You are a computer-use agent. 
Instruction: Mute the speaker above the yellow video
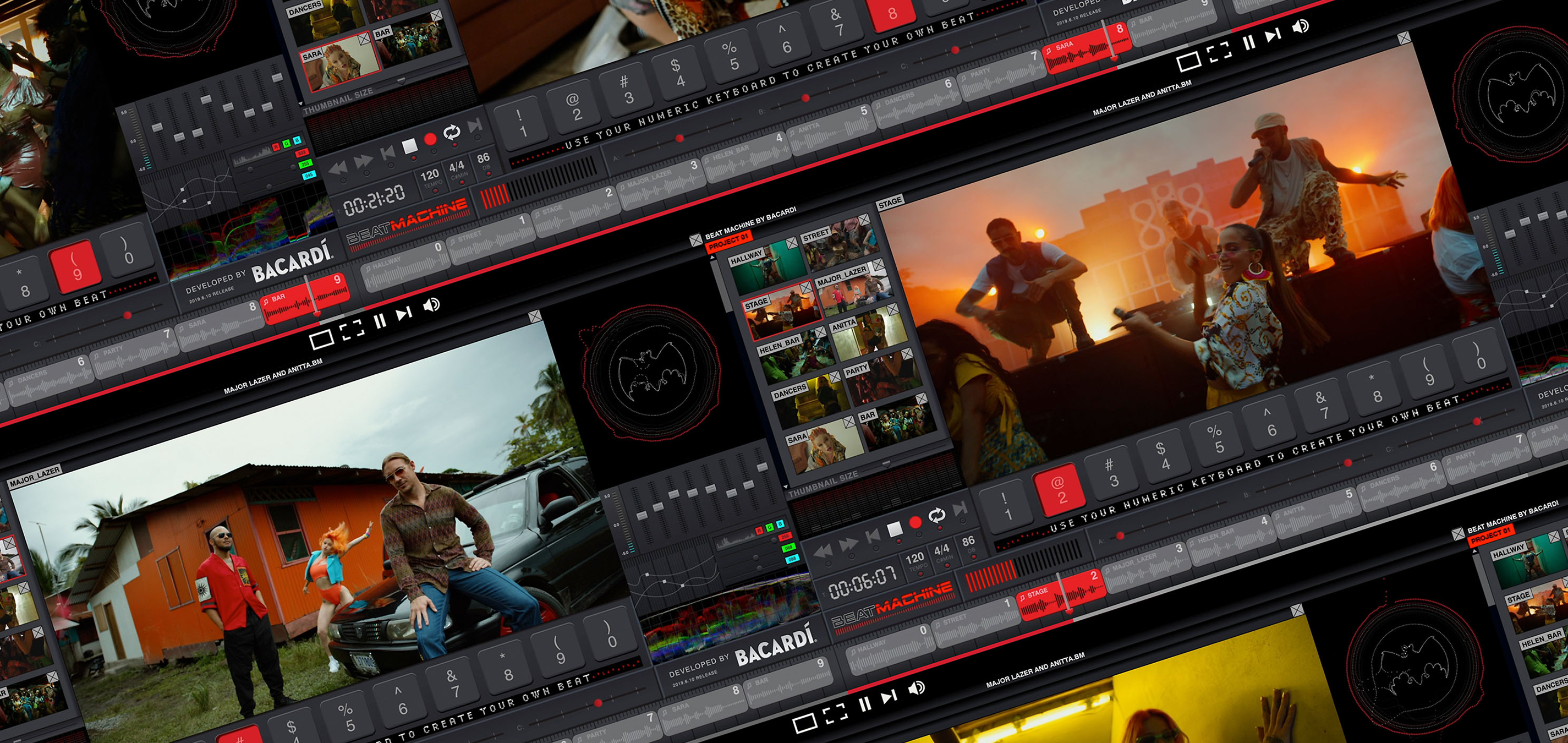(x=917, y=688)
